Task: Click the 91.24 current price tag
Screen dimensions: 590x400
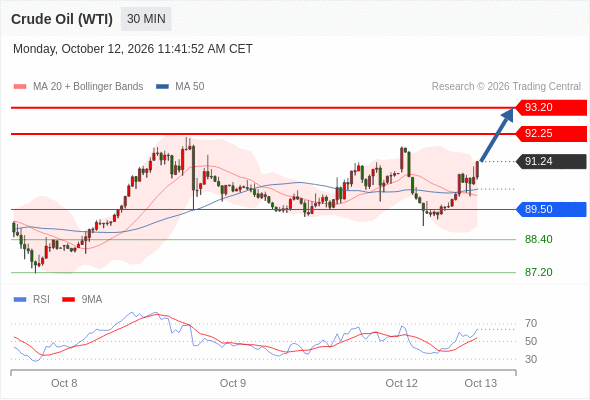Action: (x=551, y=161)
